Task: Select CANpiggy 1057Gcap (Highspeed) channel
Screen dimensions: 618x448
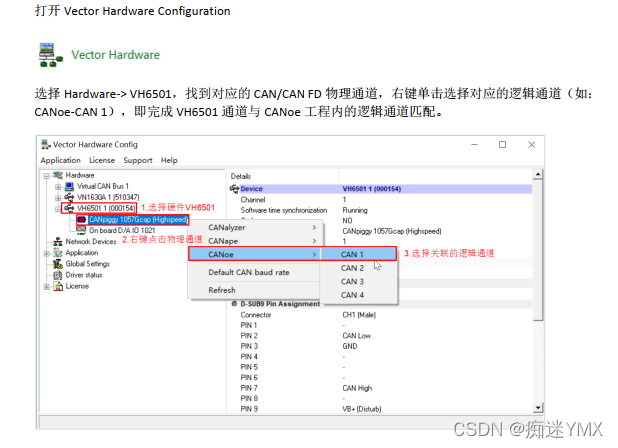Action: [138, 219]
